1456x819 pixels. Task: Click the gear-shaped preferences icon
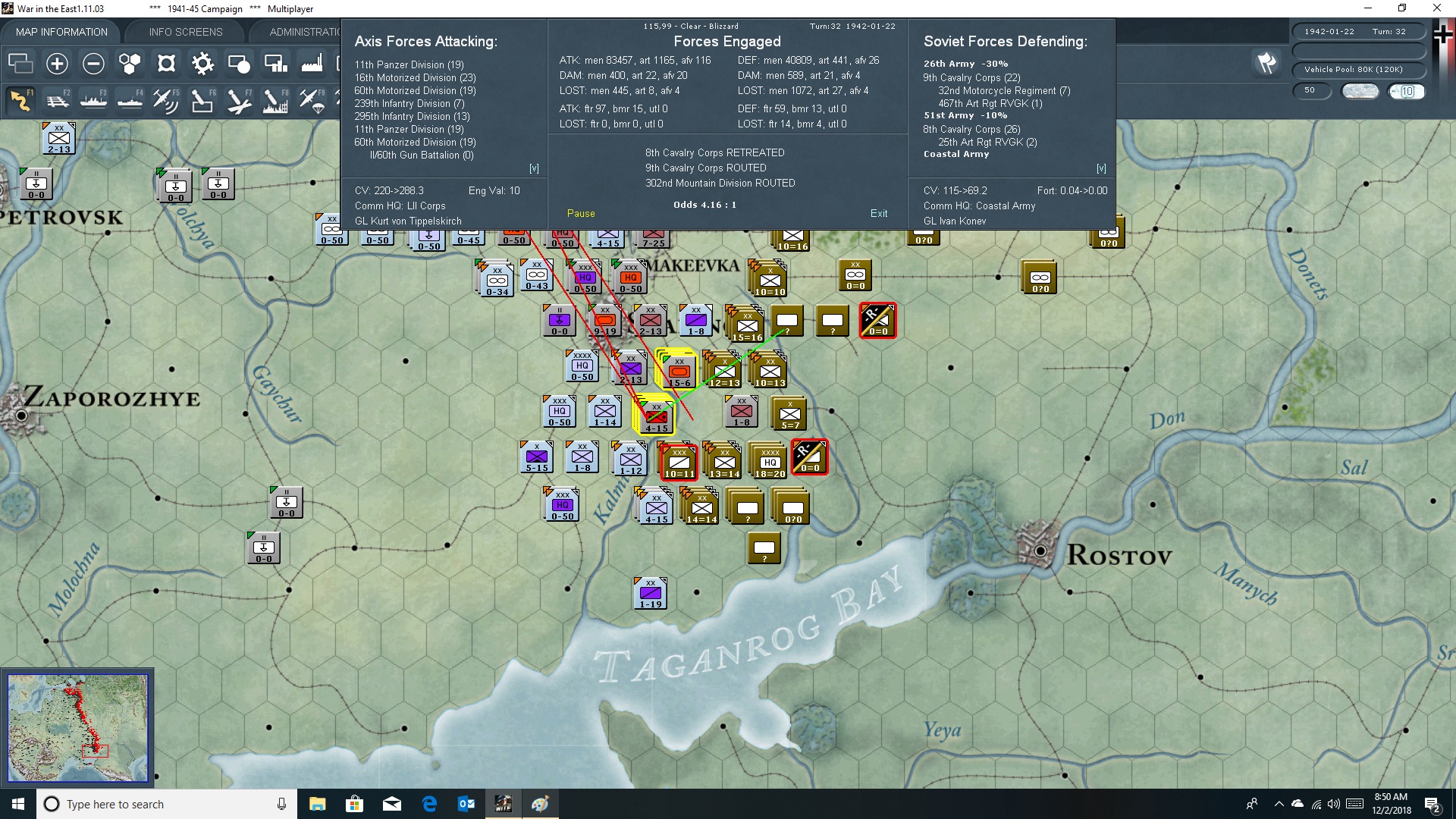pos(202,64)
